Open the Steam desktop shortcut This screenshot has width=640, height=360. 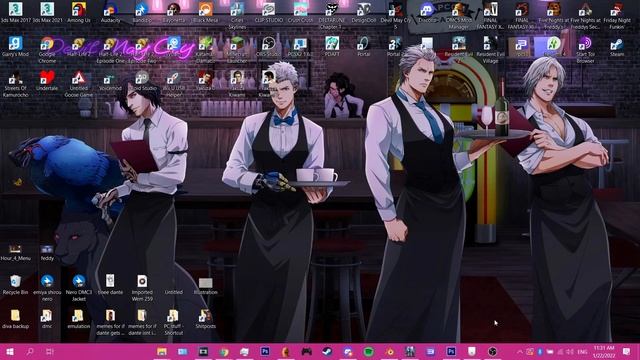pos(617,47)
